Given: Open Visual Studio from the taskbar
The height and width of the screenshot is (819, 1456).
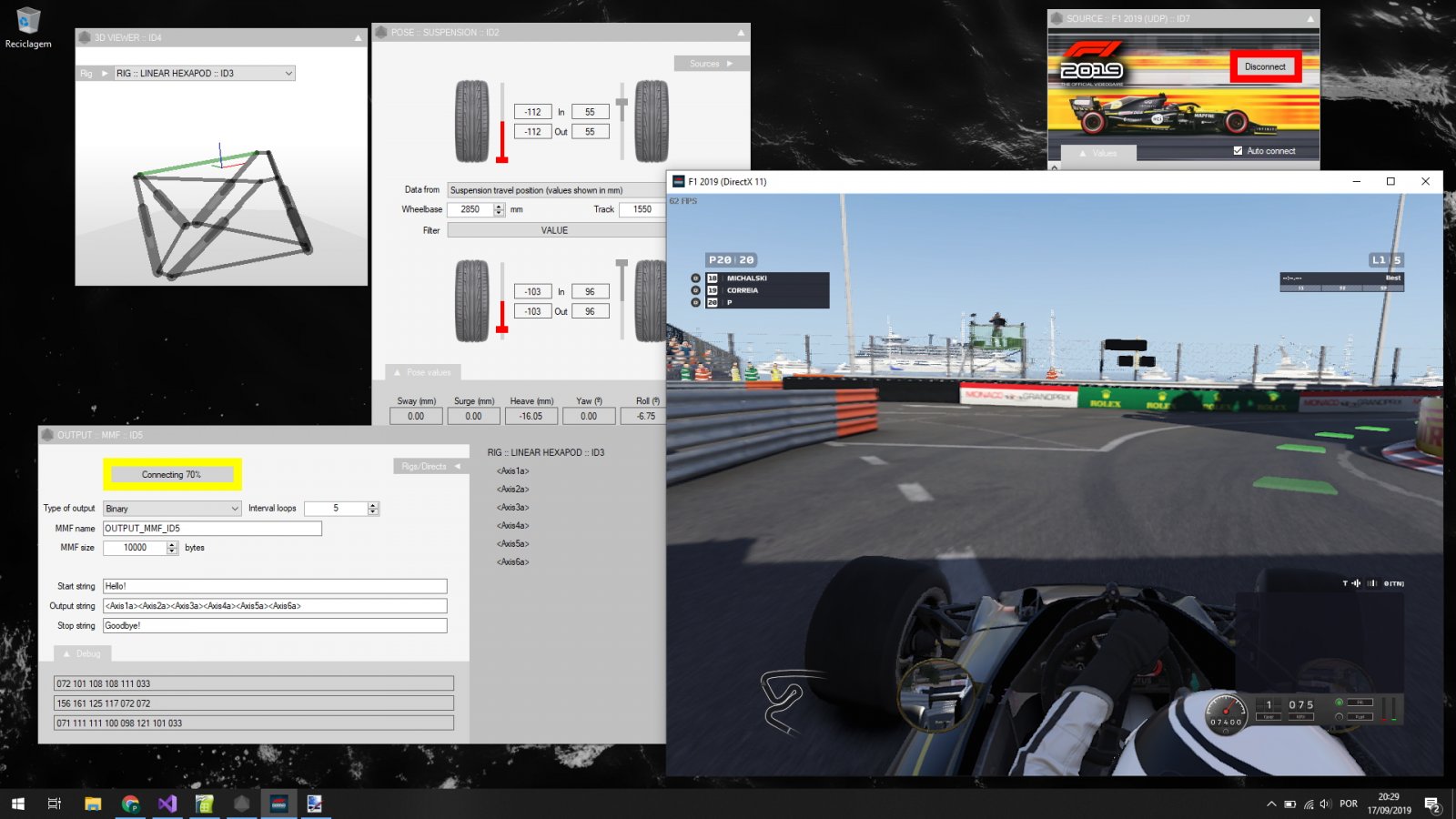Looking at the screenshot, I should point(167,804).
